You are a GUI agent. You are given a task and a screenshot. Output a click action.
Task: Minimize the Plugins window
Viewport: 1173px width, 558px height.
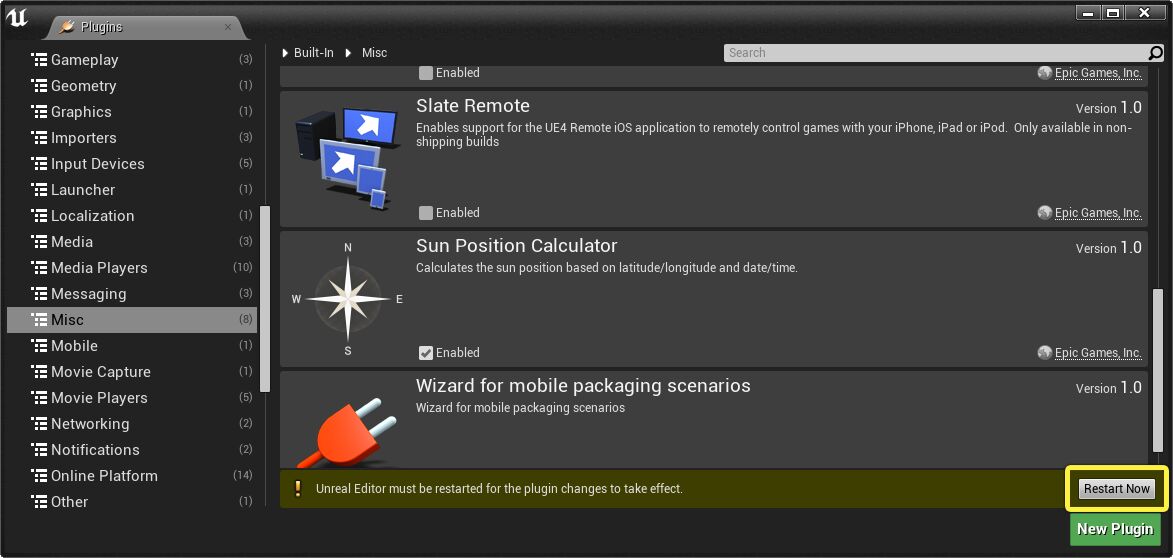1088,13
